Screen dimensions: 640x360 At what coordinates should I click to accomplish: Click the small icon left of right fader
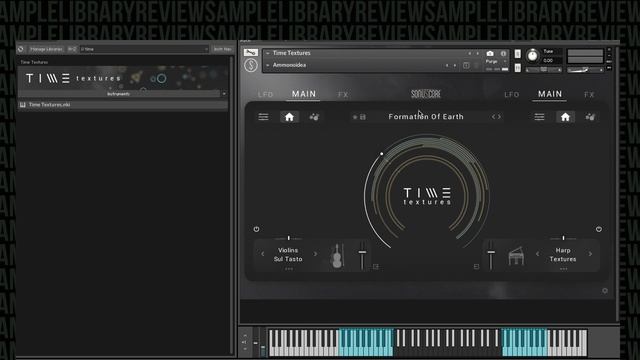(x=476, y=267)
